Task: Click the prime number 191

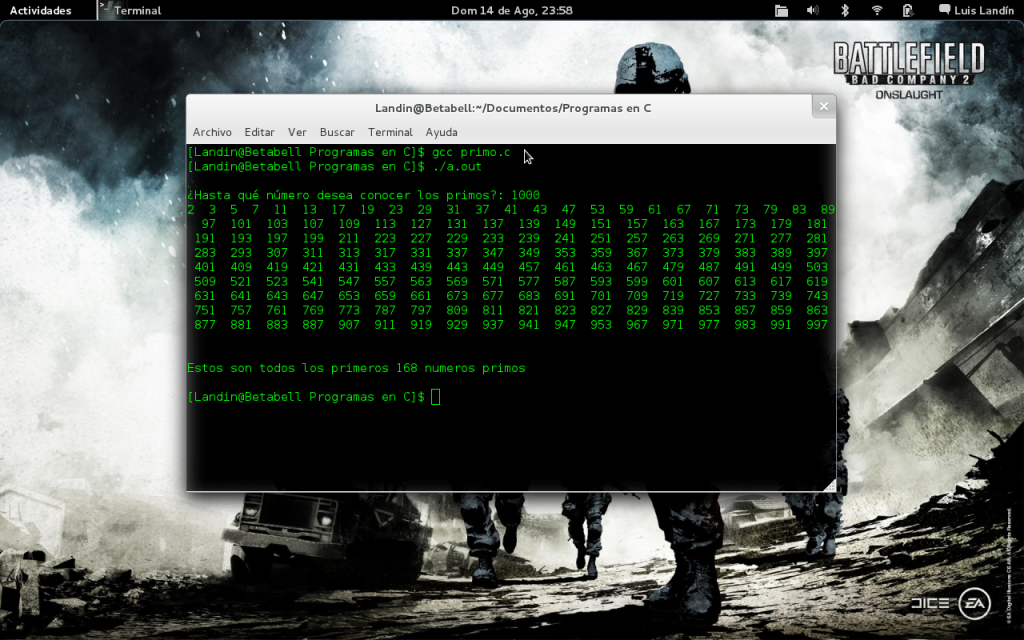Action: (x=204, y=238)
